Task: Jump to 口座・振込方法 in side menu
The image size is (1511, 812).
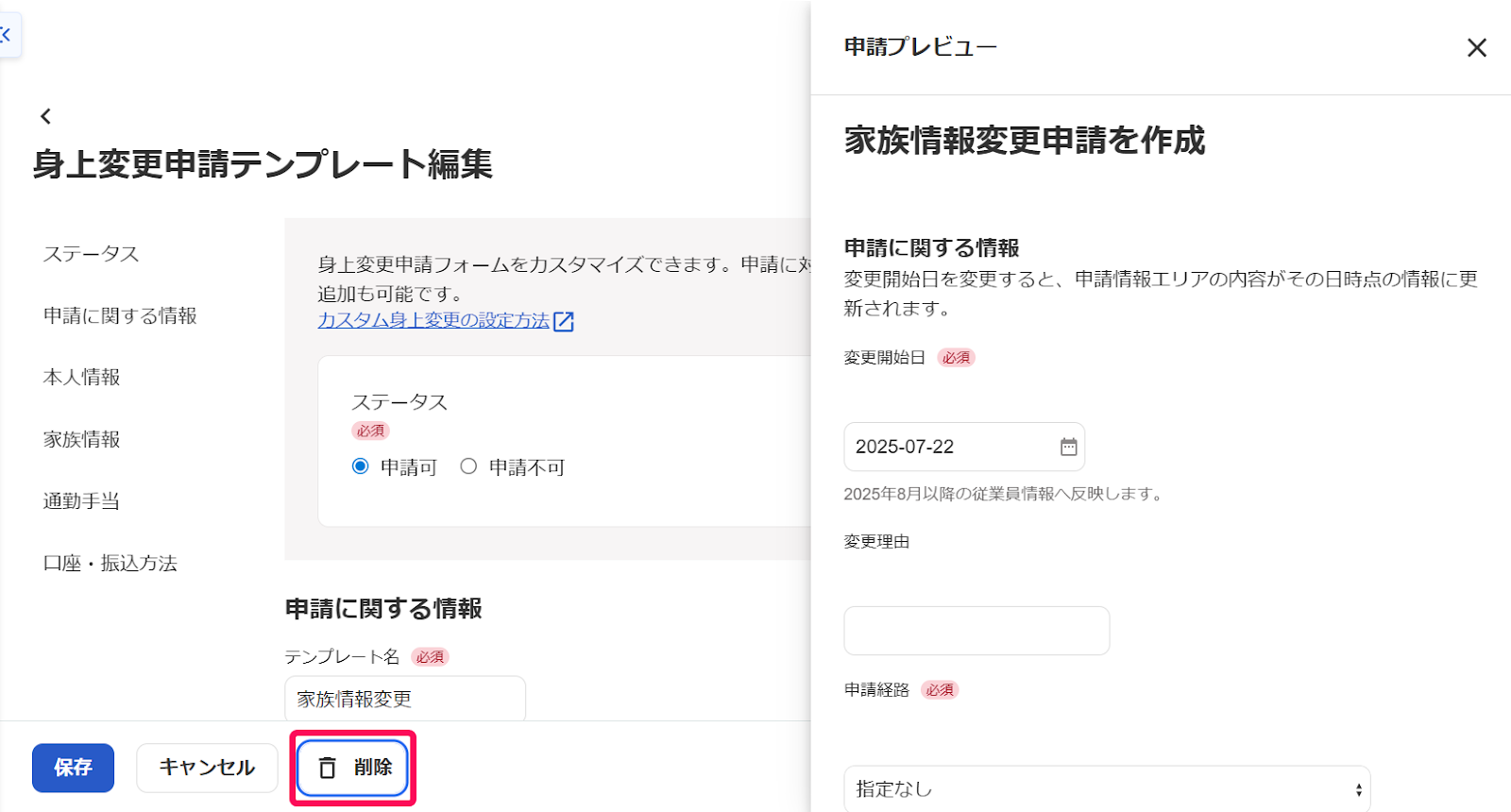Action: [x=110, y=563]
